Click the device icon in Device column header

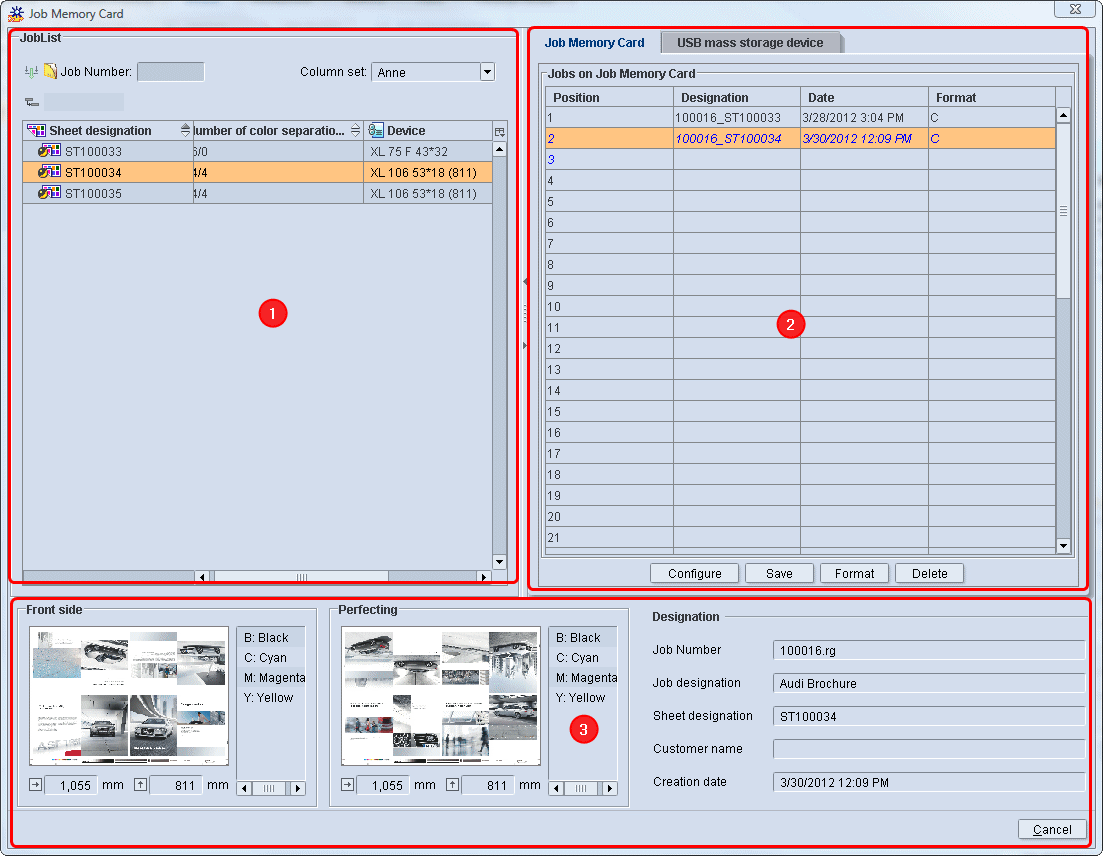[375, 130]
